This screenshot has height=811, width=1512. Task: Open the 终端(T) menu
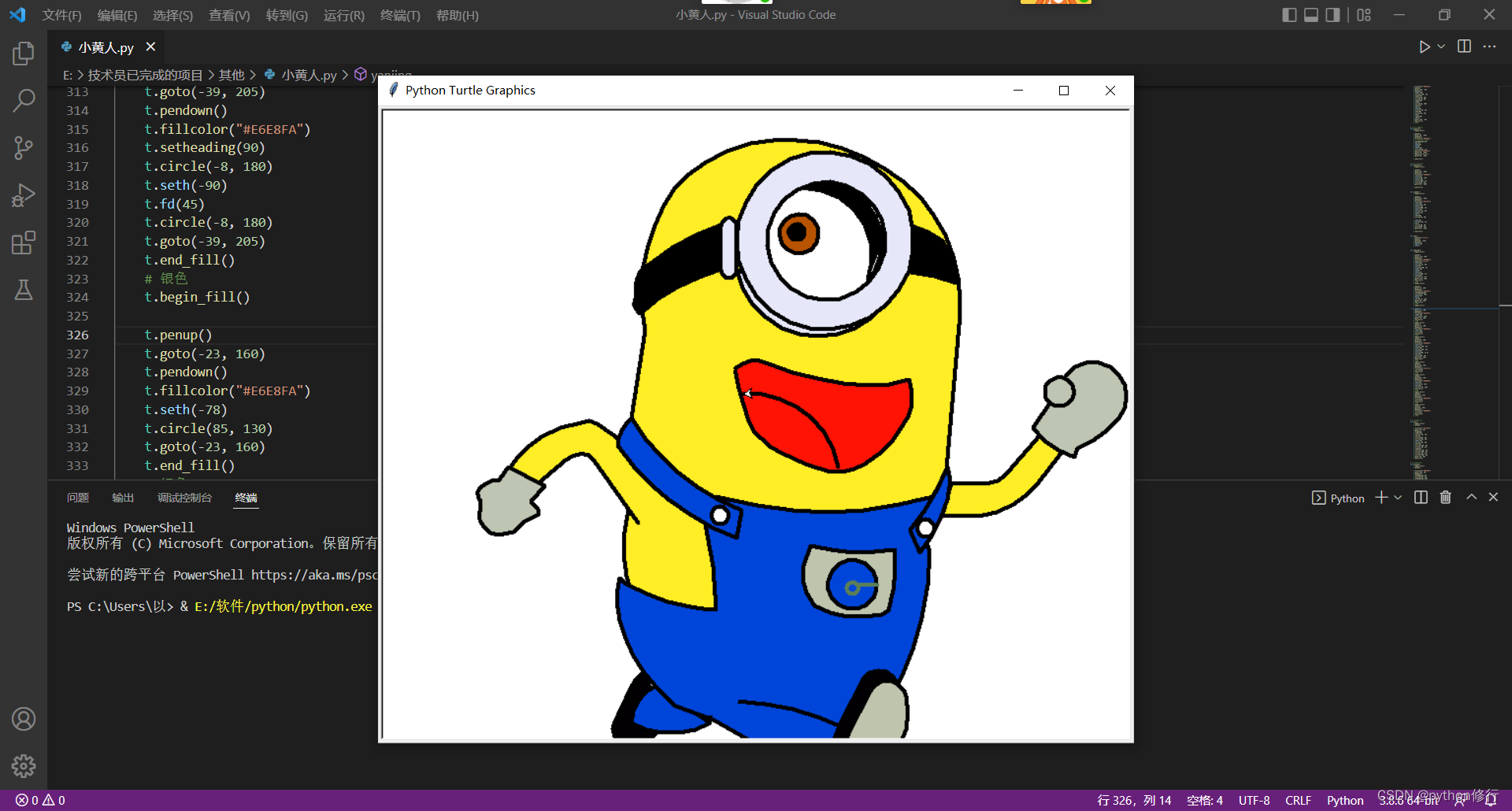(400, 15)
